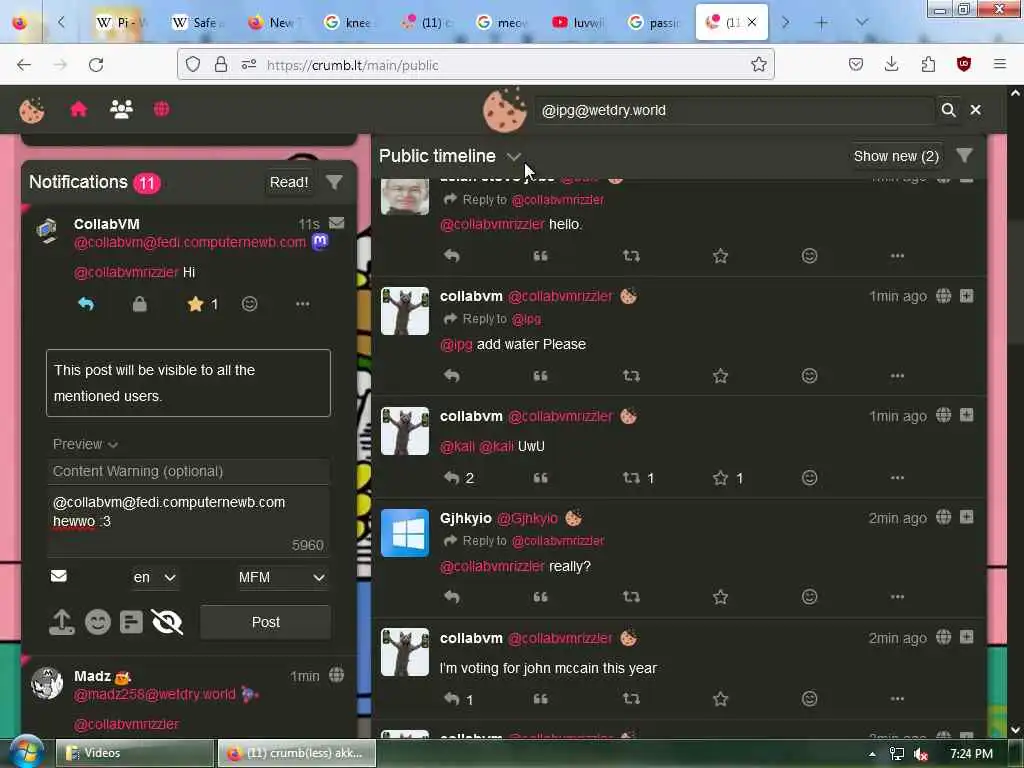Open @madz258@wetdry.world profile link
The height and width of the screenshot is (768, 1024).
click(155, 694)
